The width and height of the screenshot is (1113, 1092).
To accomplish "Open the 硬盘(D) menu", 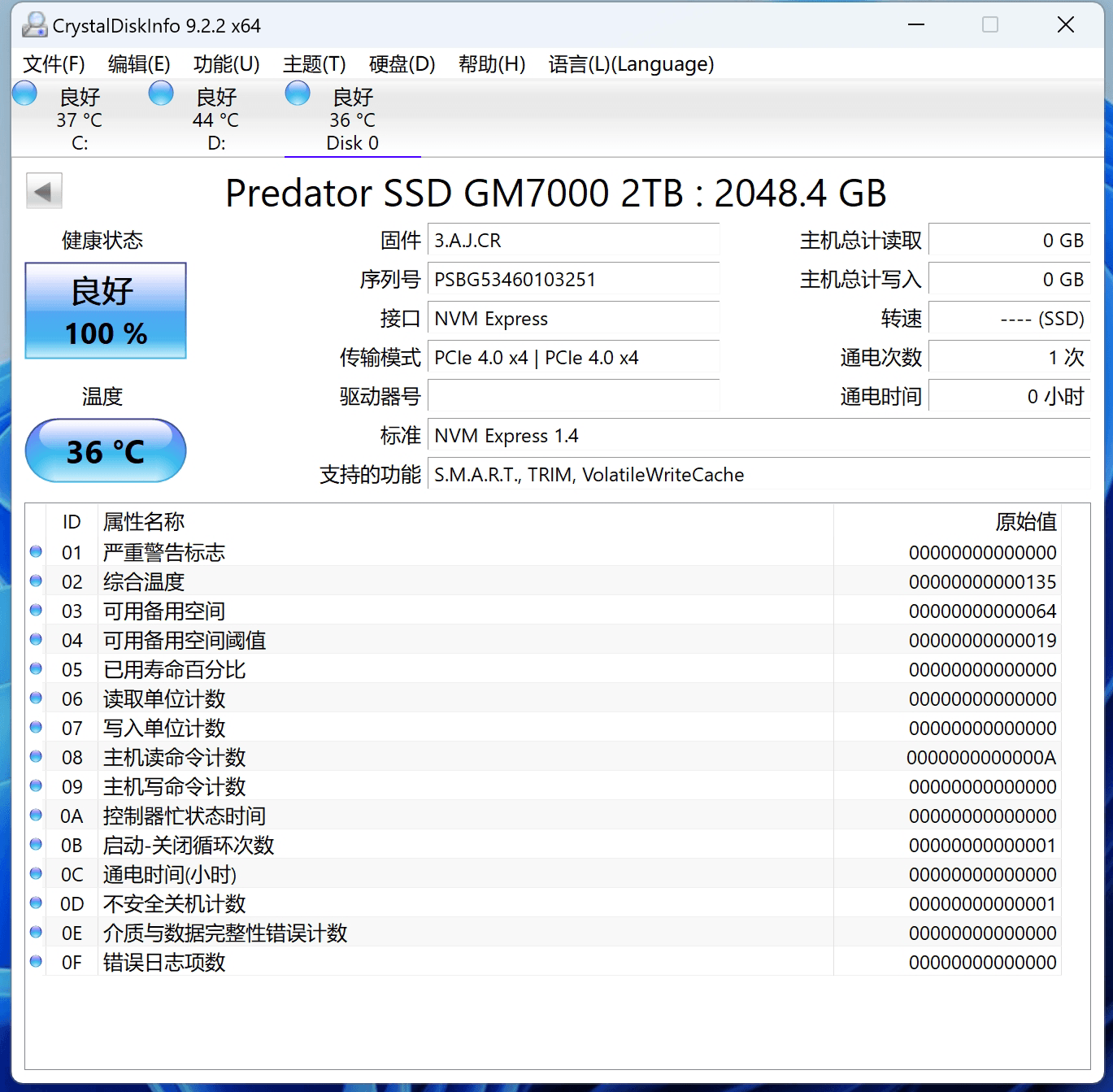I will [x=402, y=64].
